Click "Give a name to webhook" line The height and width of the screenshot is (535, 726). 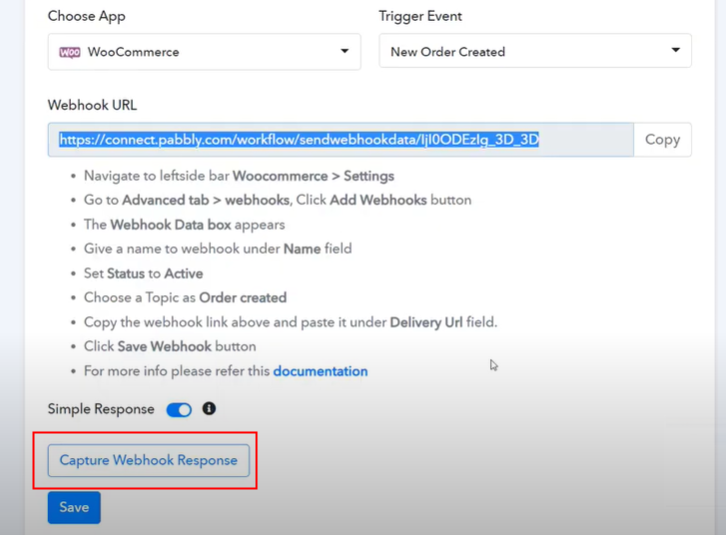[x=218, y=249]
